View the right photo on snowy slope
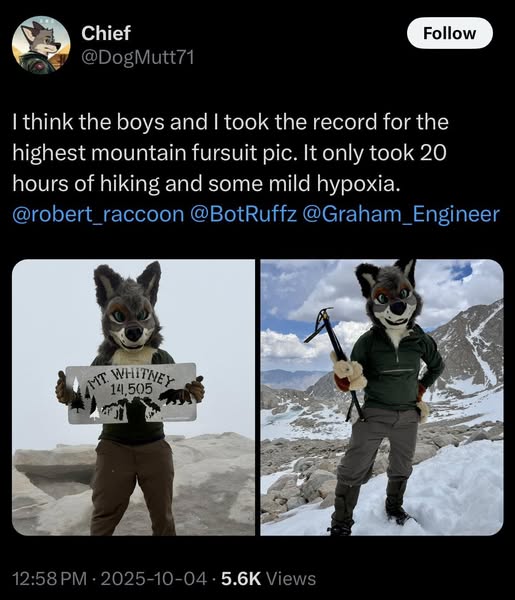 point(382,397)
